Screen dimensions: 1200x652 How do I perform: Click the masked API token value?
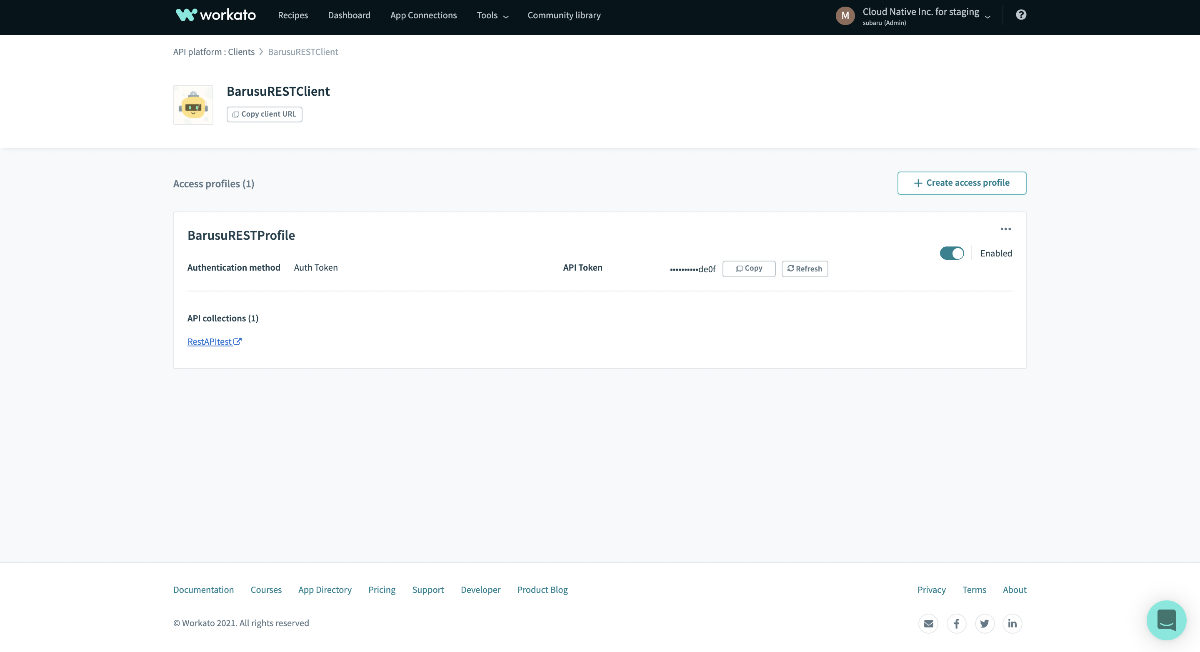(x=693, y=269)
